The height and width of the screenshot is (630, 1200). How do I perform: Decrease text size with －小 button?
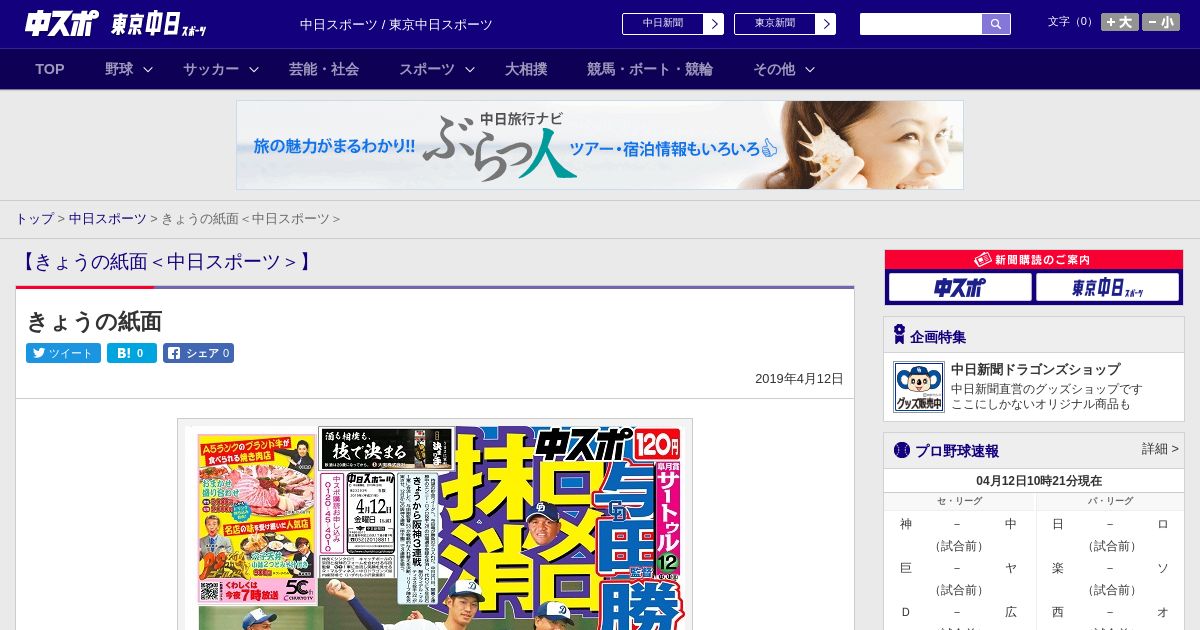[x=1161, y=22]
